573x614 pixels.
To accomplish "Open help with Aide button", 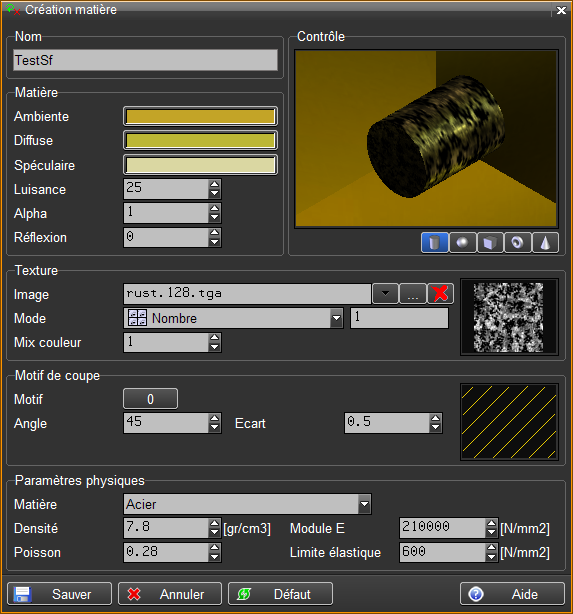I will pyautogui.click(x=512, y=594).
